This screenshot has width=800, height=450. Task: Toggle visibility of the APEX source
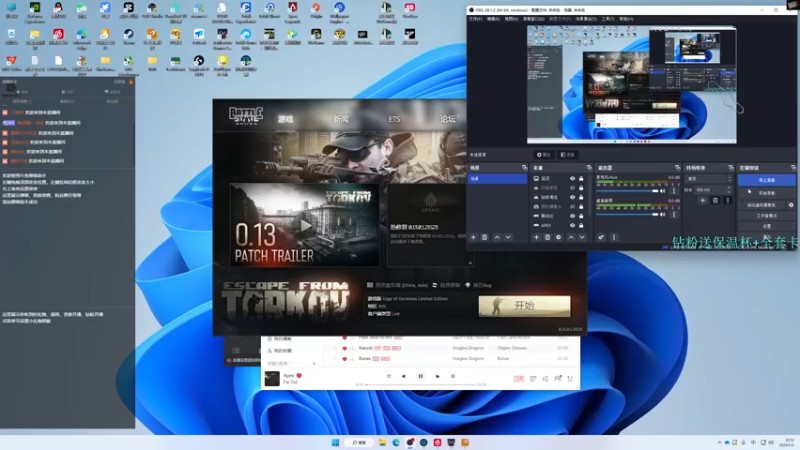tap(572, 226)
